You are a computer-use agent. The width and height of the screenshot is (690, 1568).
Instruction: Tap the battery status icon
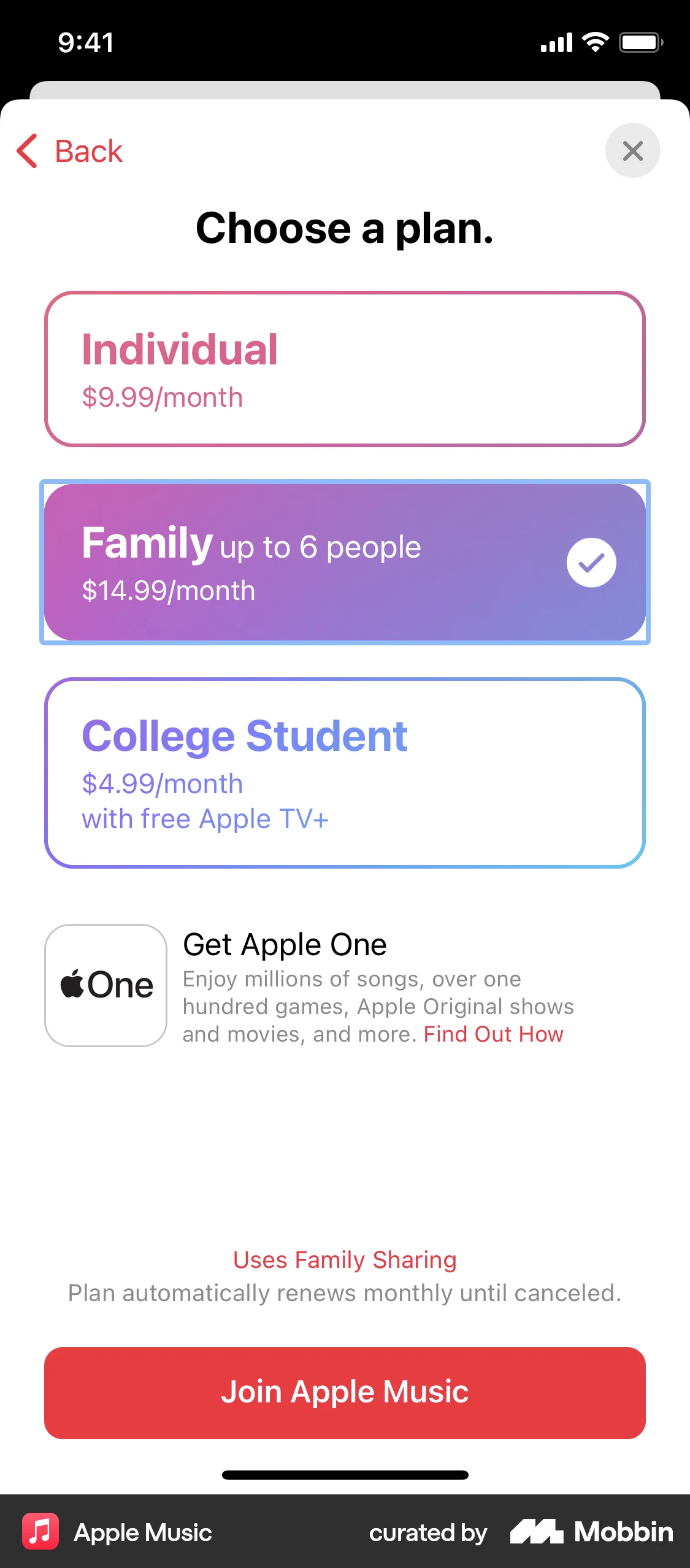[x=641, y=43]
